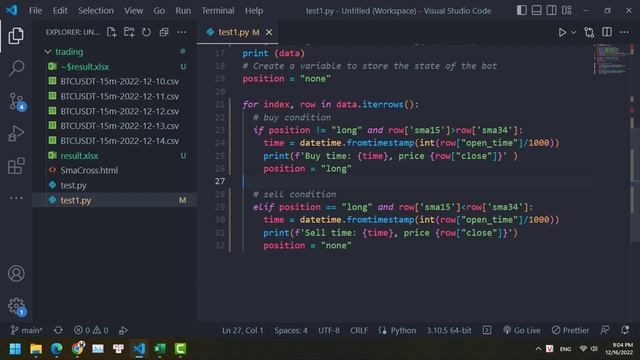Open the run options dropdown arrow
Image resolution: width=640 pixels, height=360 pixels.
573,32
